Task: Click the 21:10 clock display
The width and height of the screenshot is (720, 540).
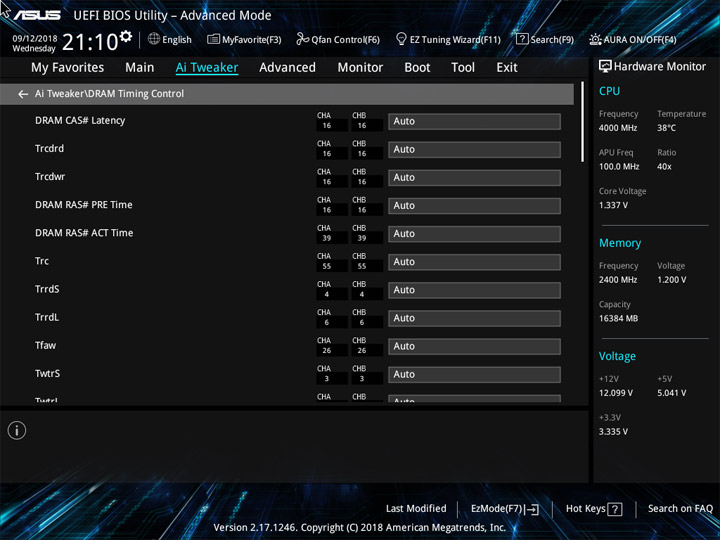Action: tap(90, 42)
